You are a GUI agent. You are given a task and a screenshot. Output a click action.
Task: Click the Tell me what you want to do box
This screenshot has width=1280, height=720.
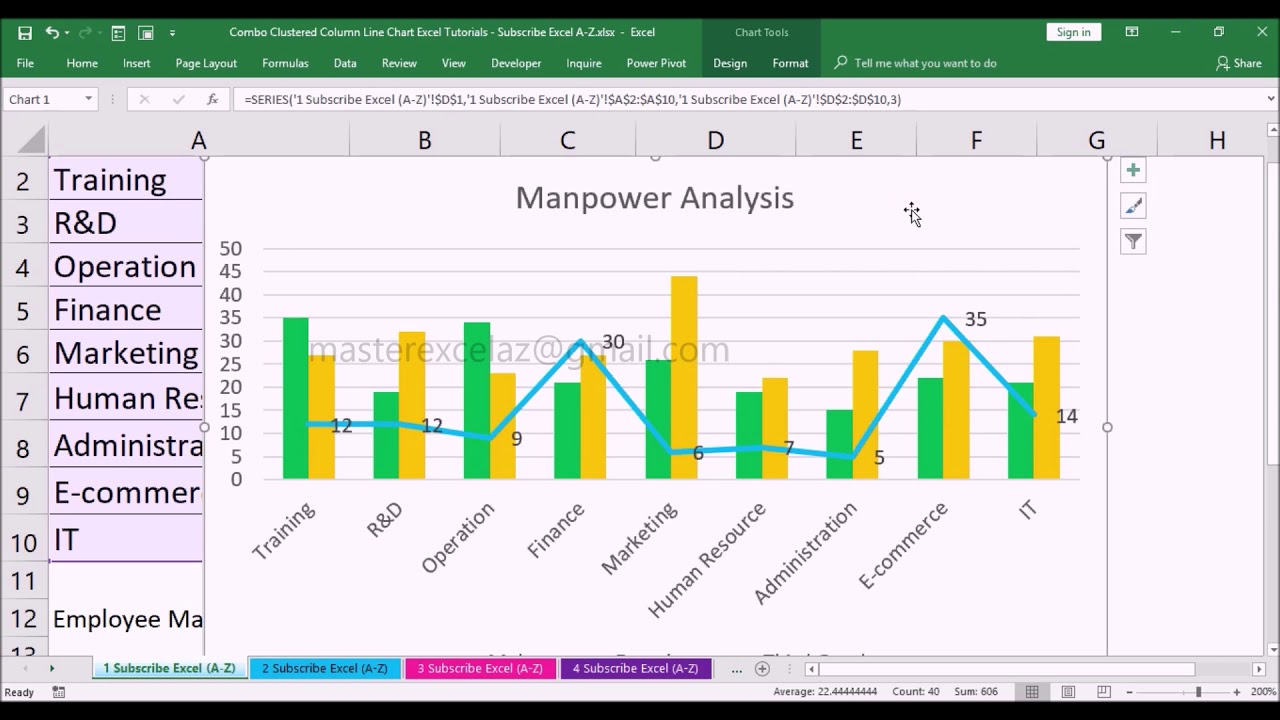925,63
